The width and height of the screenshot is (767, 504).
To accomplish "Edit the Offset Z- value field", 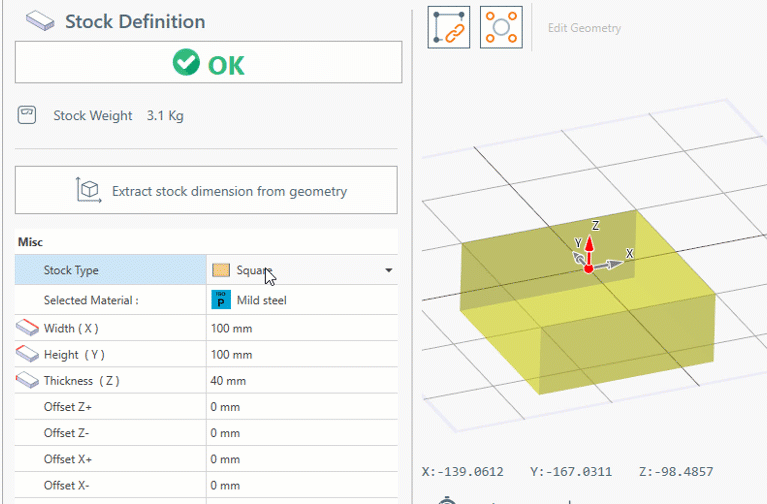I will tap(302, 433).
